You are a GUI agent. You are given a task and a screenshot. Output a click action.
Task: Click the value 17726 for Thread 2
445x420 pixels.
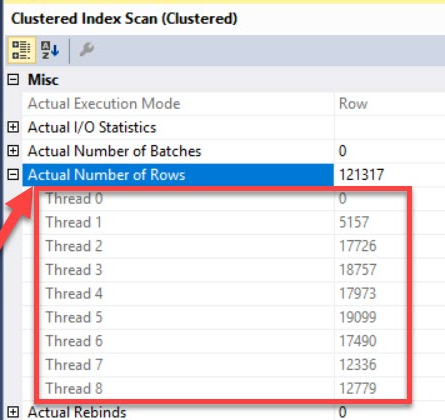[358, 246]
